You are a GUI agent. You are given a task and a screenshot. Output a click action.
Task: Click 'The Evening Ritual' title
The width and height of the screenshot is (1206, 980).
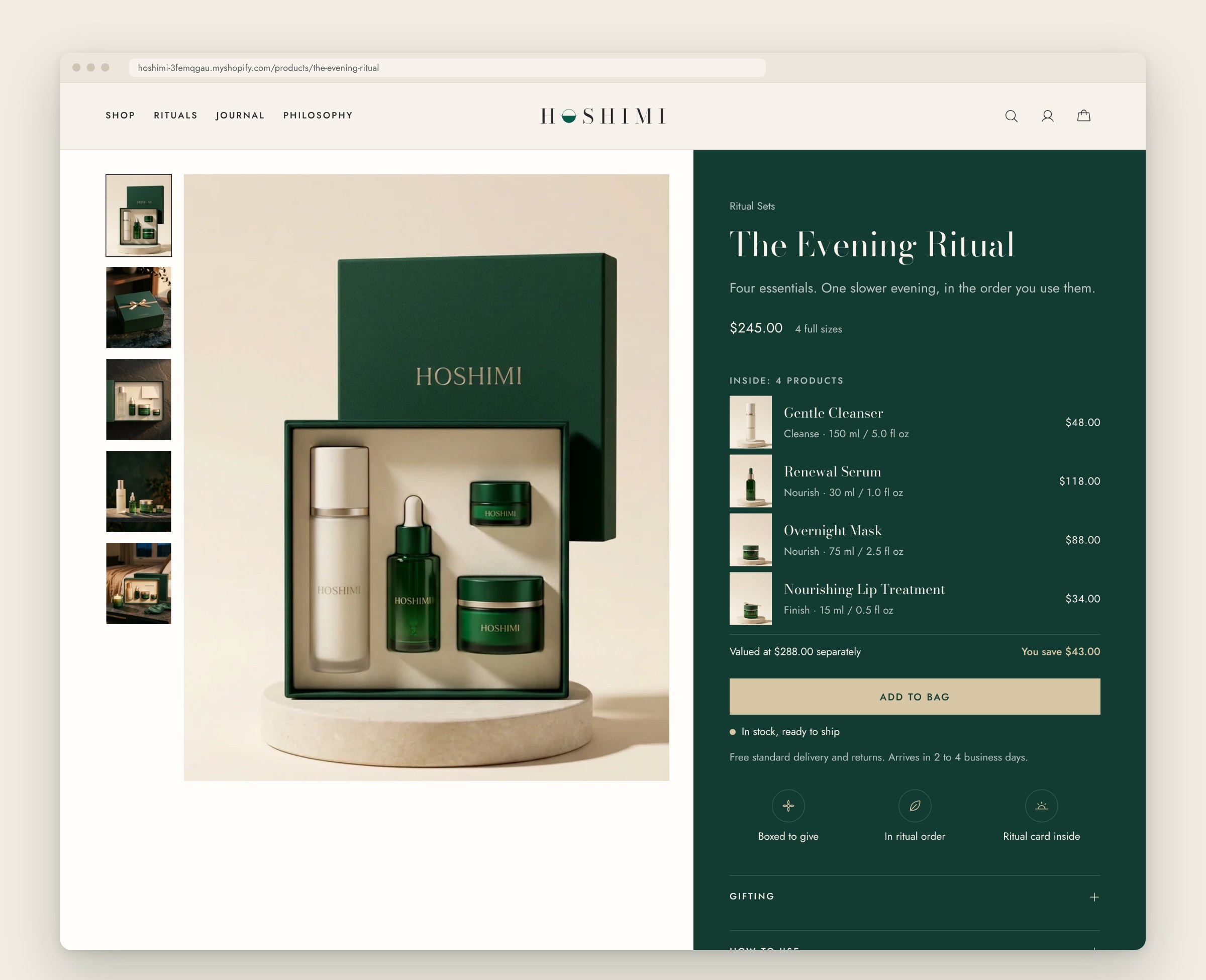pyautogui.click(x=872, y=246)
